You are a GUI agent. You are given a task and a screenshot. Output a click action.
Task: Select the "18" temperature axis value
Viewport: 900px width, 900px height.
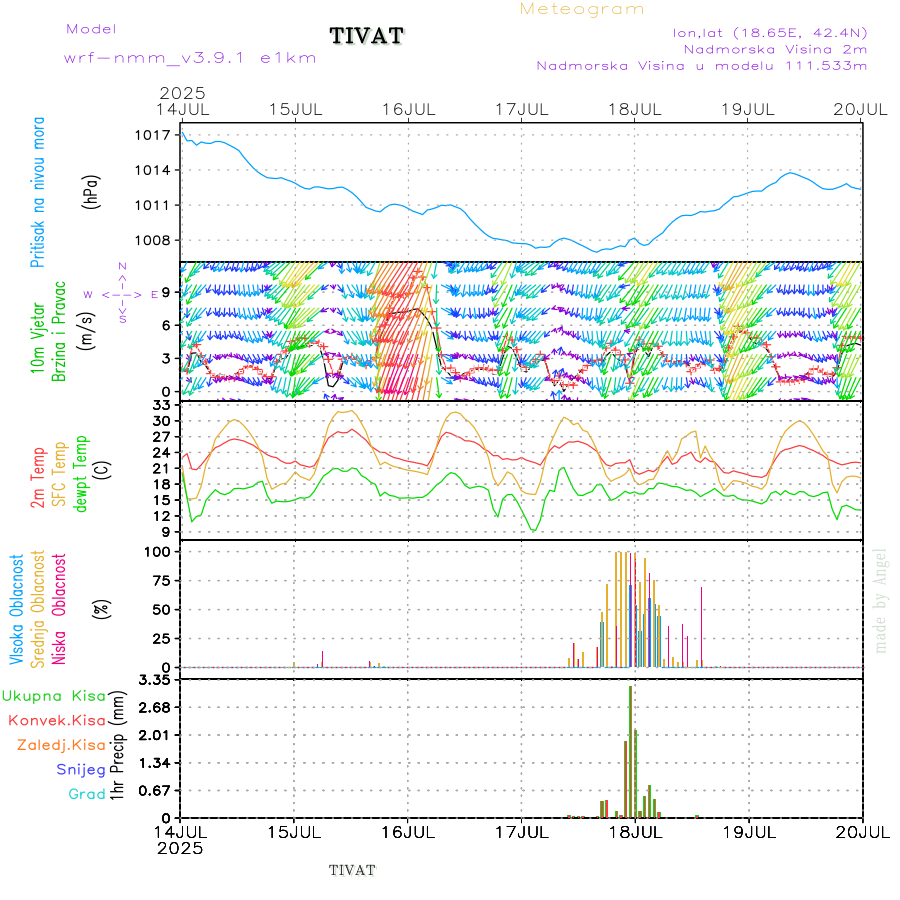[162, 484]
